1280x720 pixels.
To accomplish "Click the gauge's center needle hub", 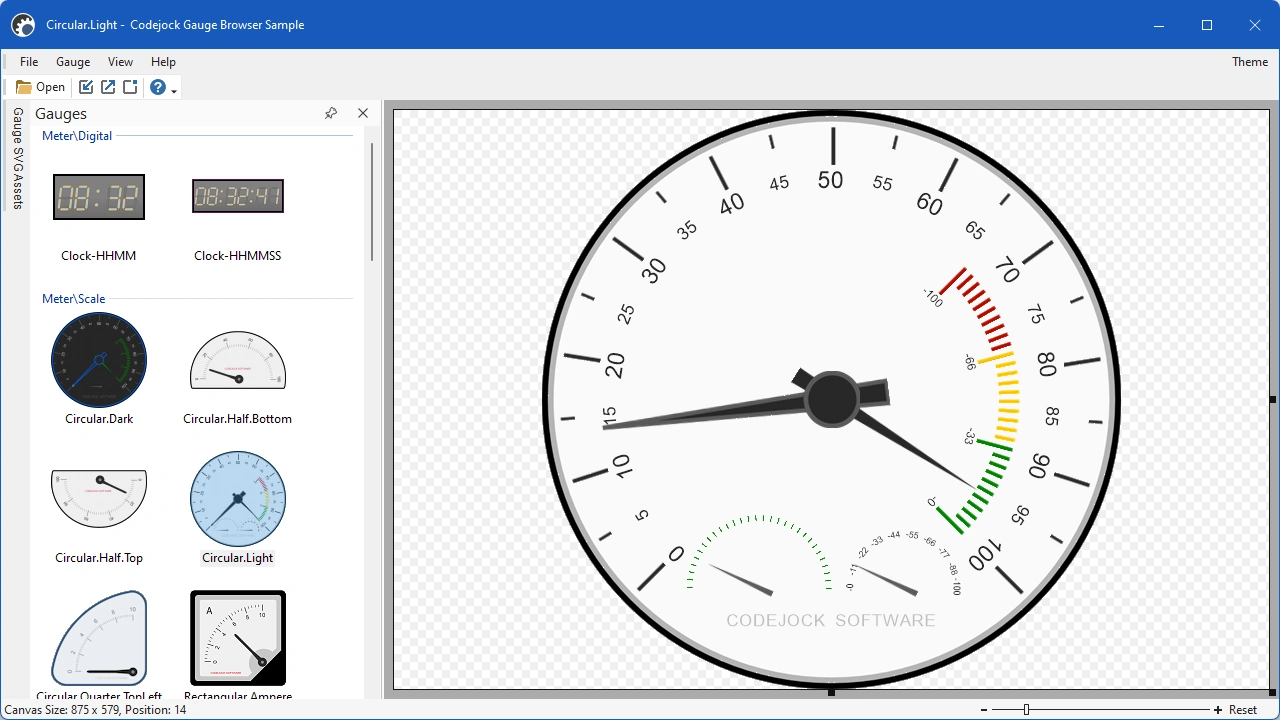I will [832, 399].
